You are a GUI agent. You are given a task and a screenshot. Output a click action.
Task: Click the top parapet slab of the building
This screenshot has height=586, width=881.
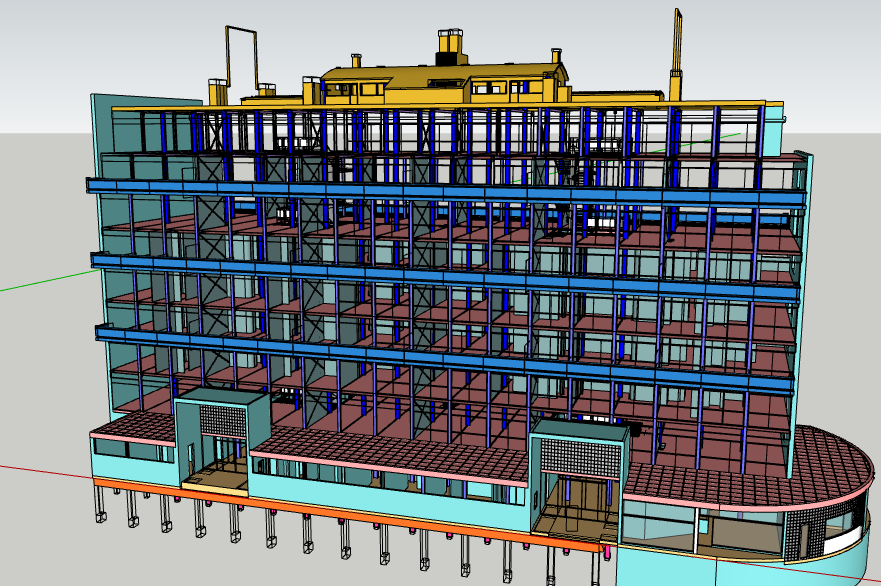tap(300, 108)
